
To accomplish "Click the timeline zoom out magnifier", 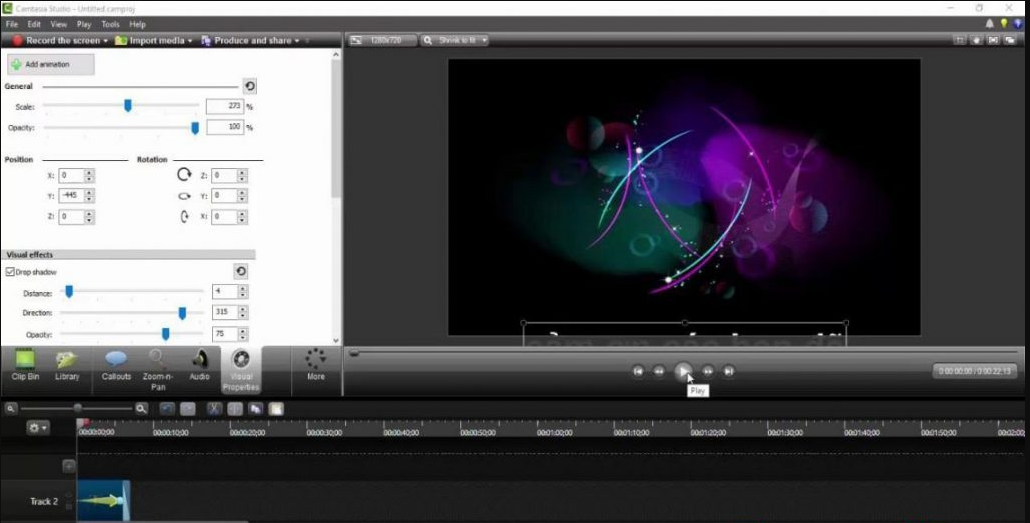I will pyautogui.click(x=11, y=409).
